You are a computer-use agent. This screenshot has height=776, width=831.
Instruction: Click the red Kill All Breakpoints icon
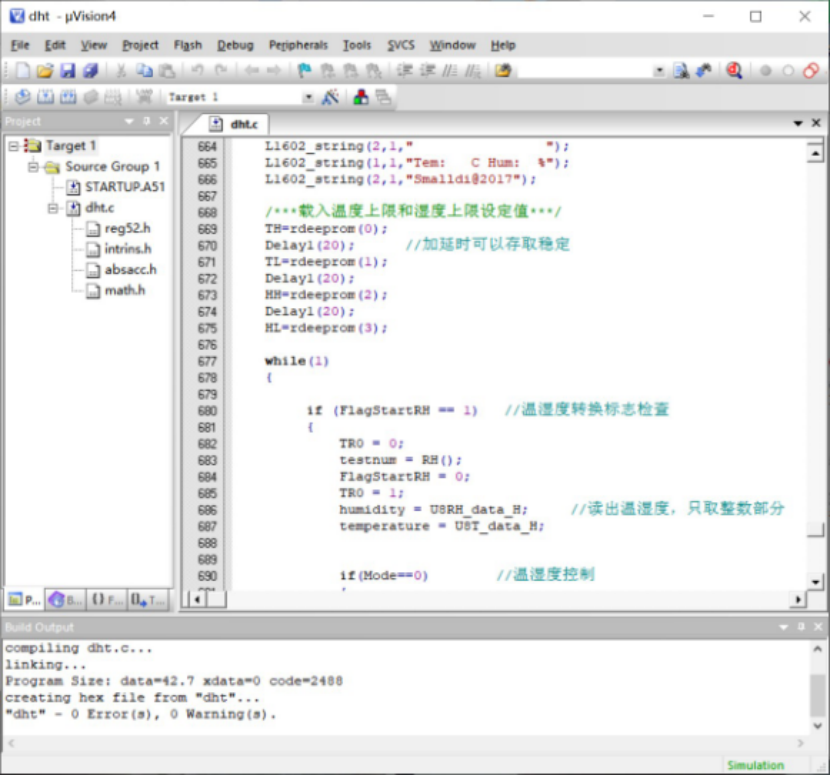(x=811, y=70)
